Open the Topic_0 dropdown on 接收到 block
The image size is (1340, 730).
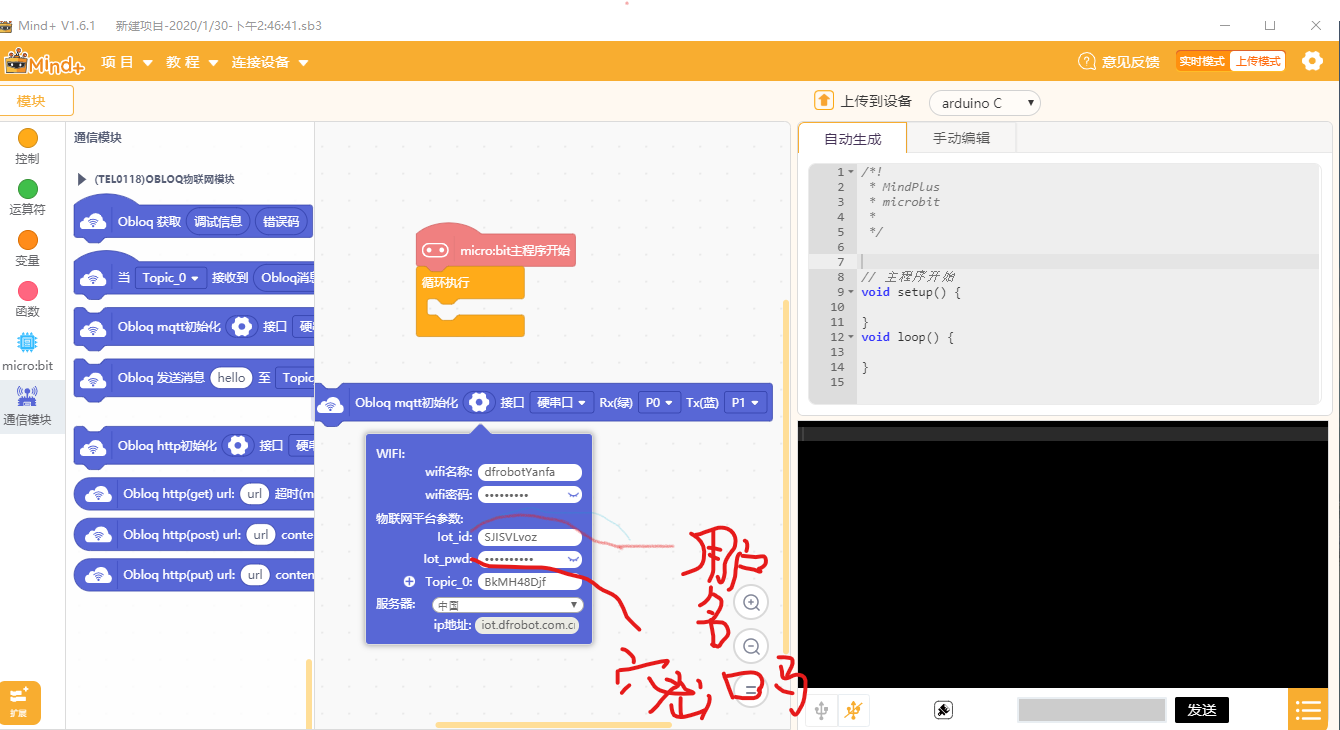(x=170, y=277)
